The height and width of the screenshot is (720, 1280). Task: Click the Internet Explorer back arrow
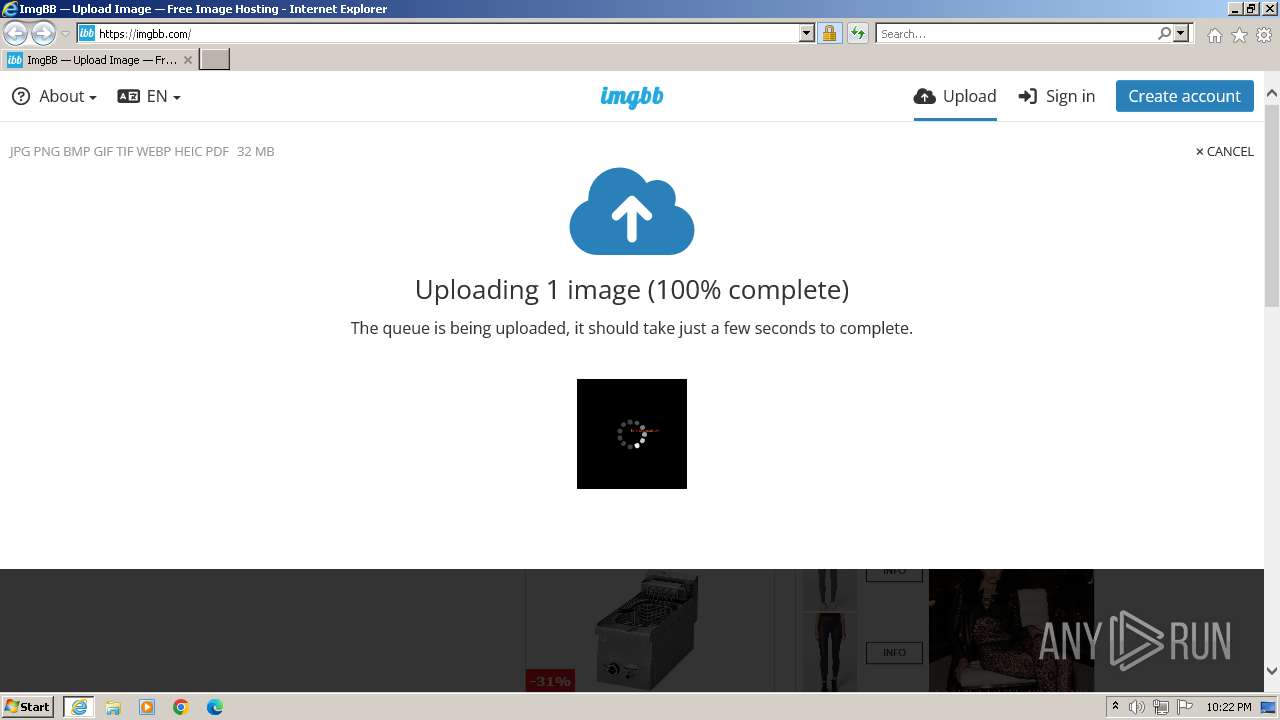pyautogui.click(x=16, y=33)
